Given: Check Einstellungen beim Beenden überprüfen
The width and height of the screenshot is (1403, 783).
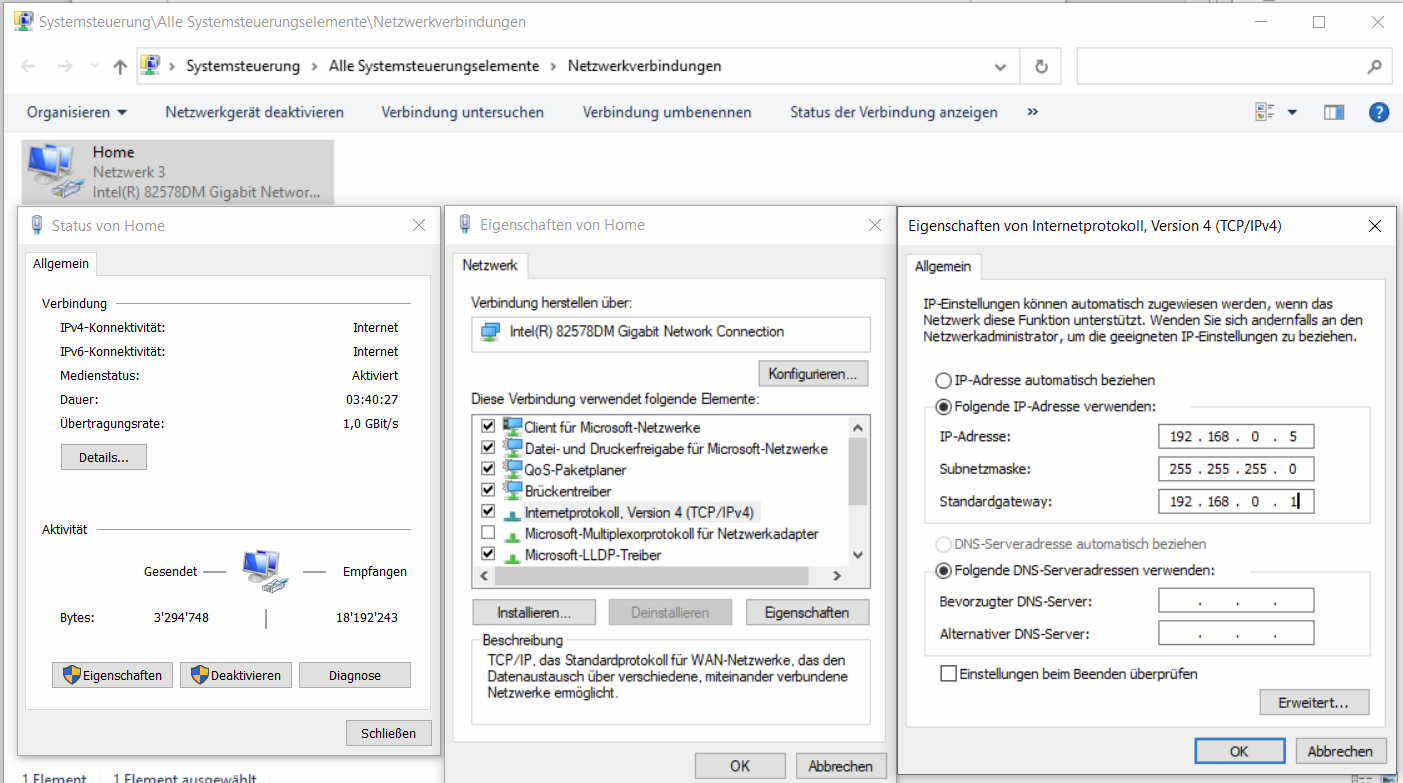Looking at the screenshot, I should [x=948, y=674].
